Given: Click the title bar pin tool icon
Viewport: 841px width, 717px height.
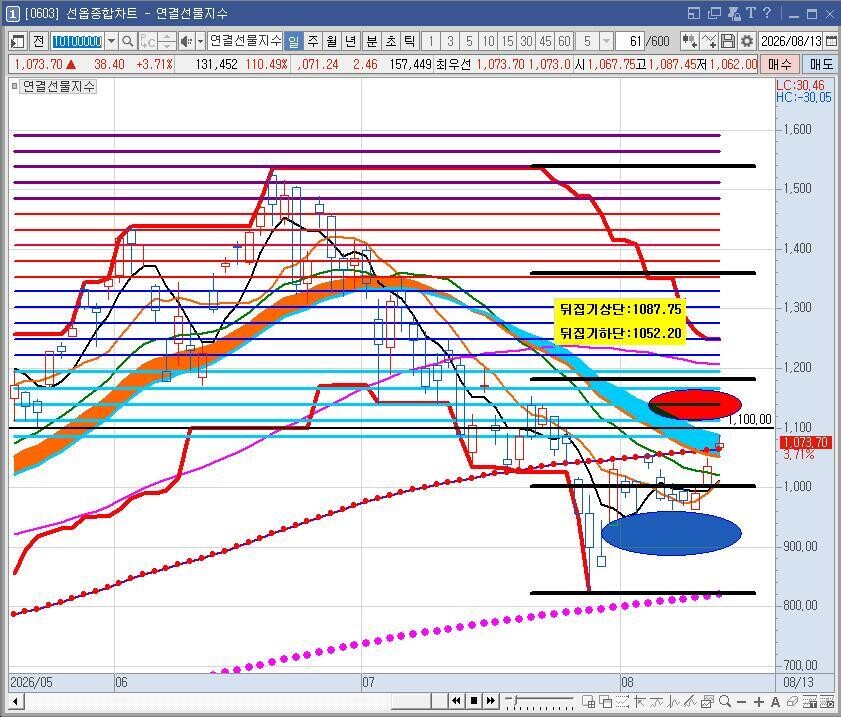Looking at the screenshot, I should pos(734,13).
